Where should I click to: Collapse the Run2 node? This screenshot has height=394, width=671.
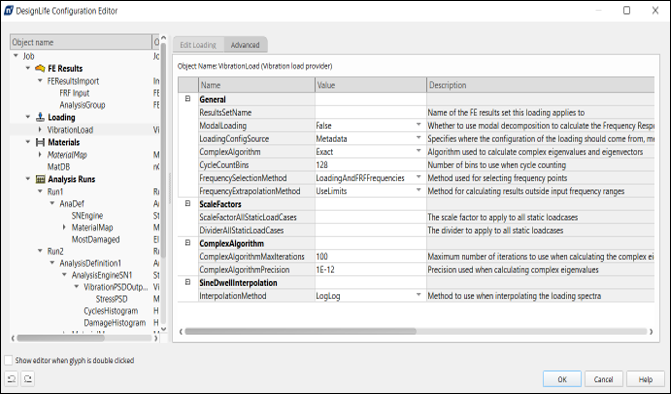(x=40, y=251)
